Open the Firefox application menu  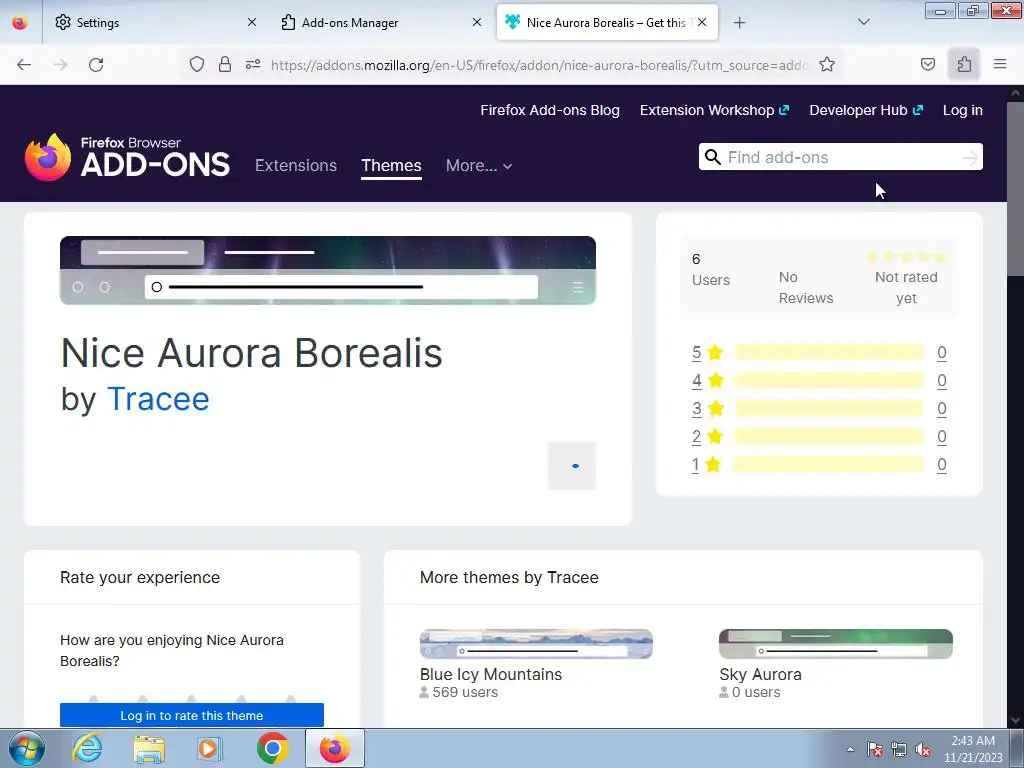(x=1000, y=64)
